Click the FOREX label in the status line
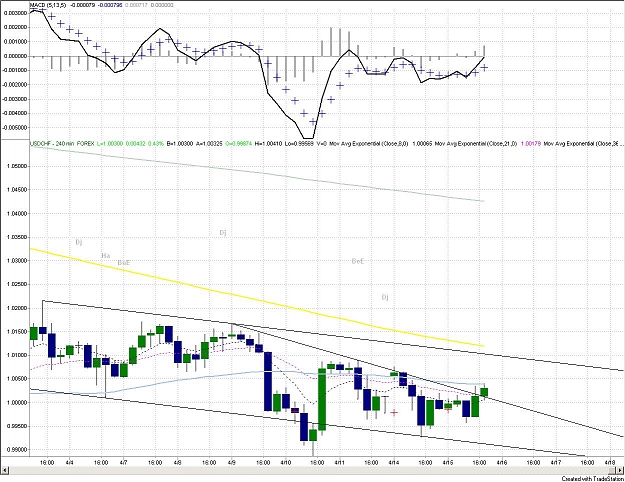 tap(85, 143)
